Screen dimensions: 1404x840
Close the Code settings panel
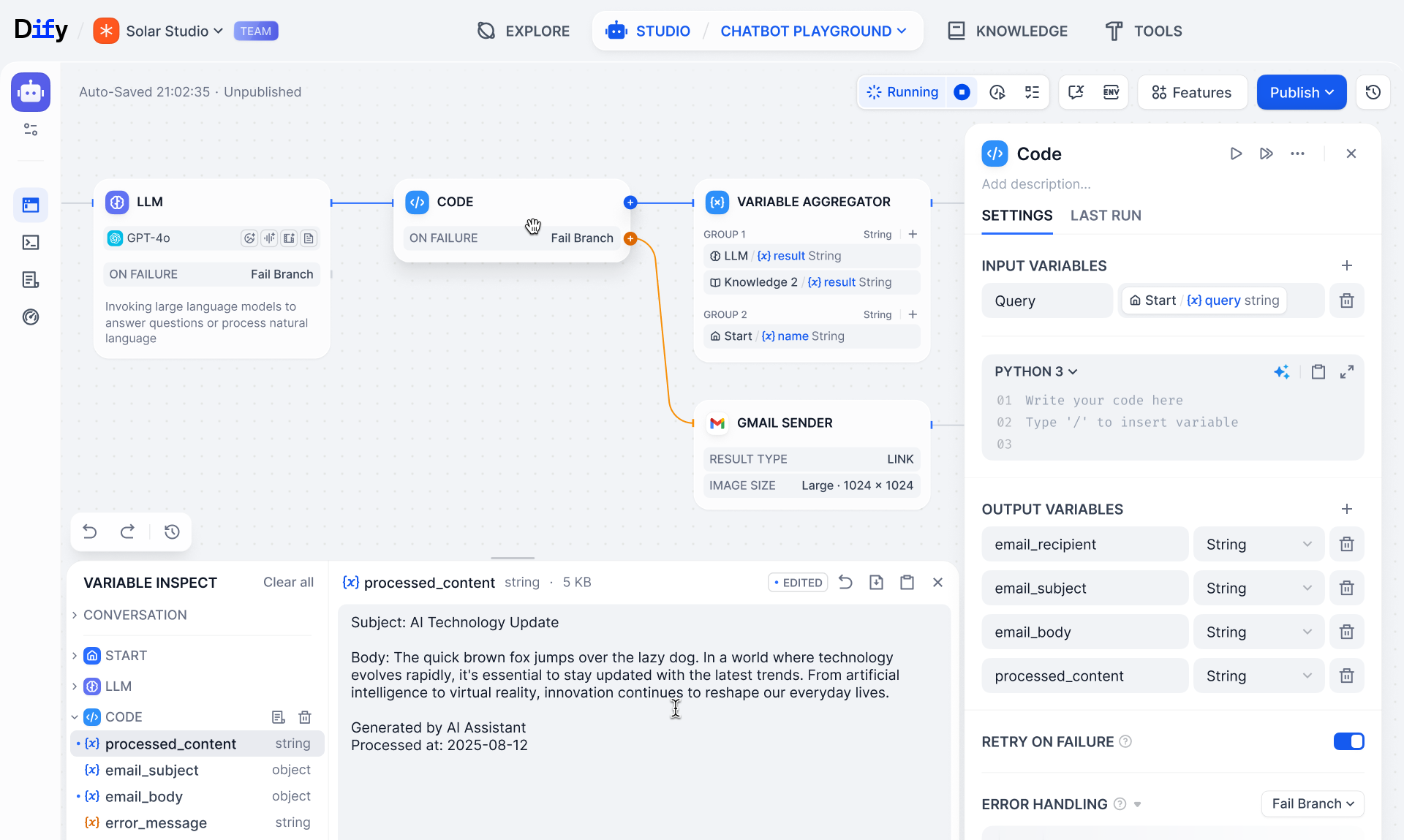(x=1351, y=154)
